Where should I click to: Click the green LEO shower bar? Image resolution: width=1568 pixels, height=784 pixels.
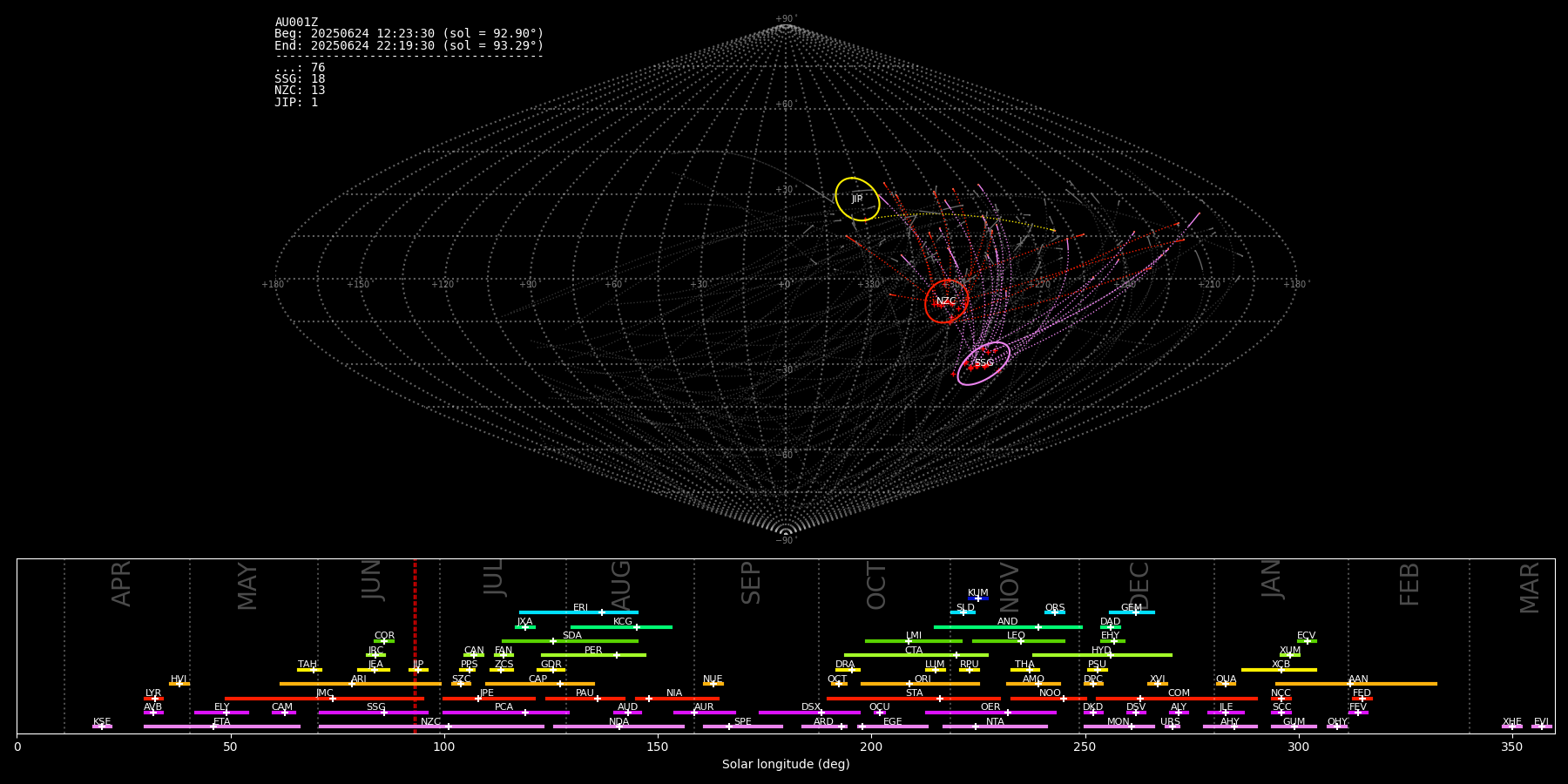[1018, 641]
